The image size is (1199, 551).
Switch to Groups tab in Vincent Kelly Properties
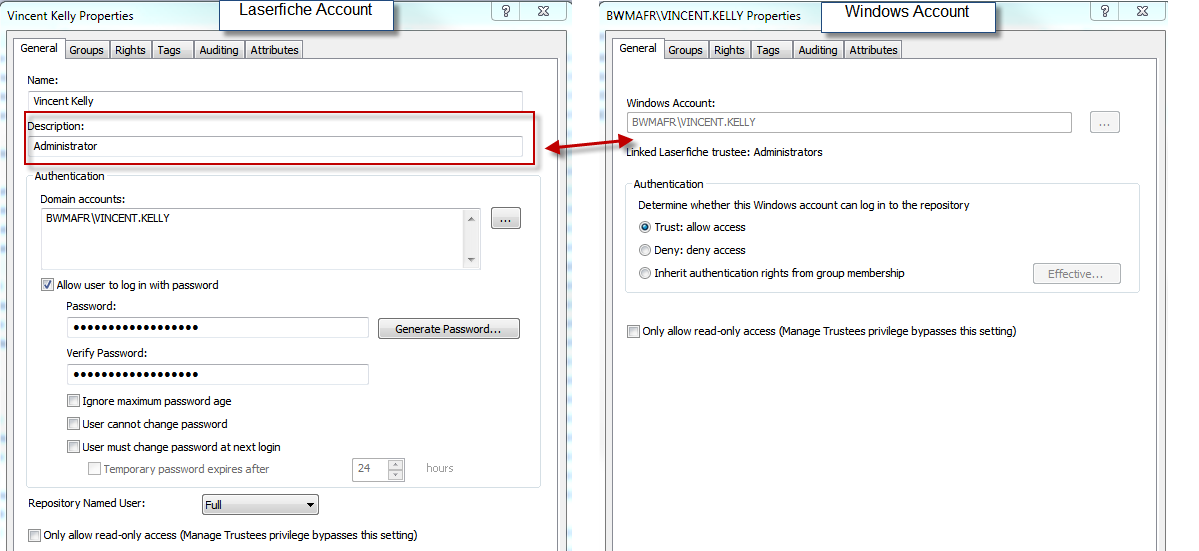(86, 50)
